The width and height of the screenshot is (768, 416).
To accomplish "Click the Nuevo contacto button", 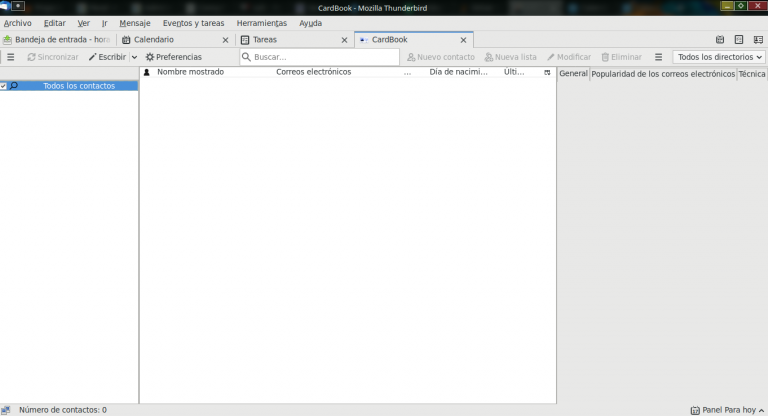I will click(x=441, y=57).
